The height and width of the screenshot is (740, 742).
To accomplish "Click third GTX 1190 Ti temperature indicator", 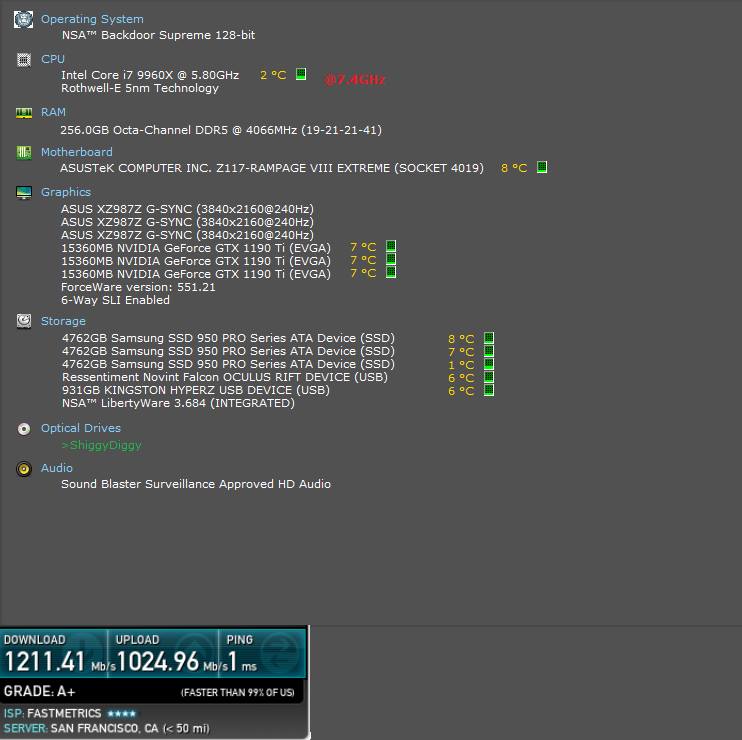I will (391, 272).
